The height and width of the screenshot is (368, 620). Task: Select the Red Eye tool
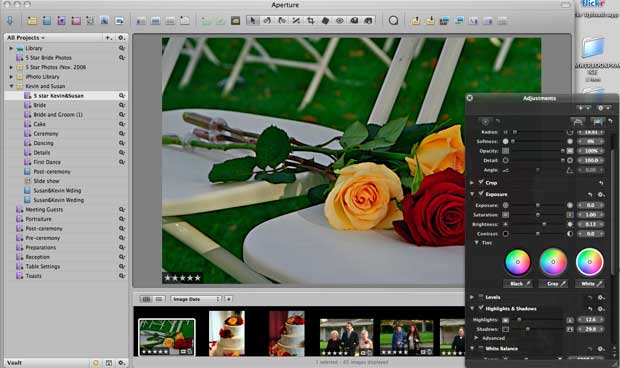click(x=340, y=21)
